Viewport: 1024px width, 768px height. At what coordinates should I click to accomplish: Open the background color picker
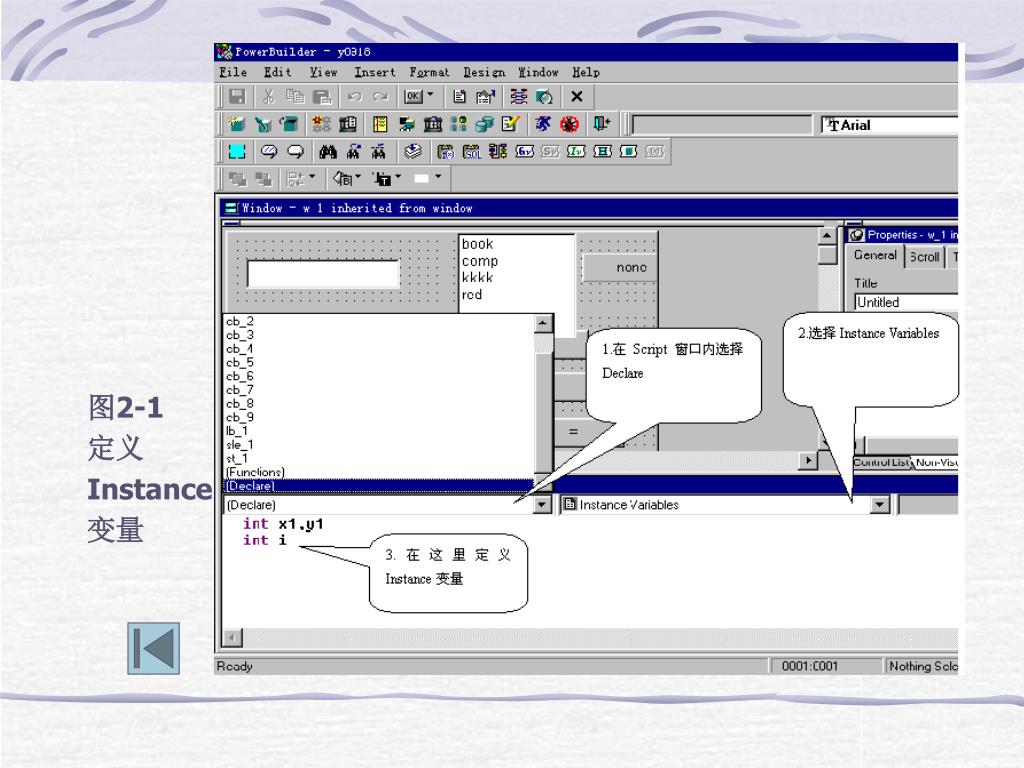point(347,178)
